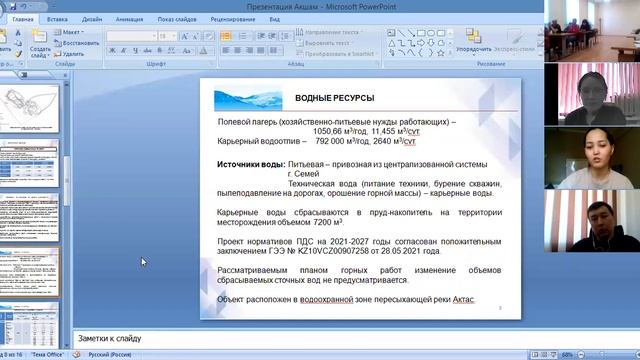Select the Triangle shape in gallery
The height and width of the screenshot is (360, 640).
[391, 43]
